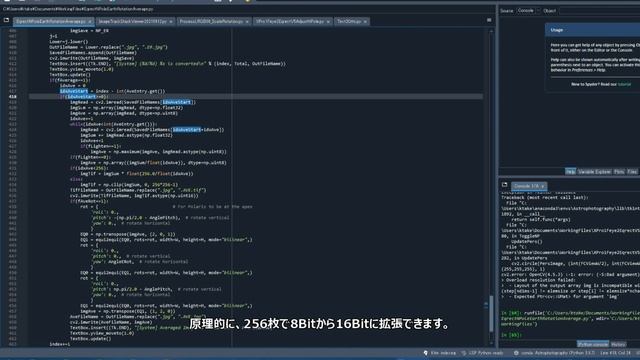
Task: Open the editor pane options menu icon
Action: (x=489, y=20)
